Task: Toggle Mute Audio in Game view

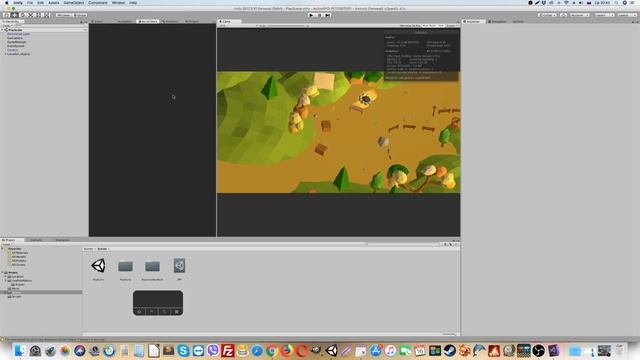Action: pos(429,26)
